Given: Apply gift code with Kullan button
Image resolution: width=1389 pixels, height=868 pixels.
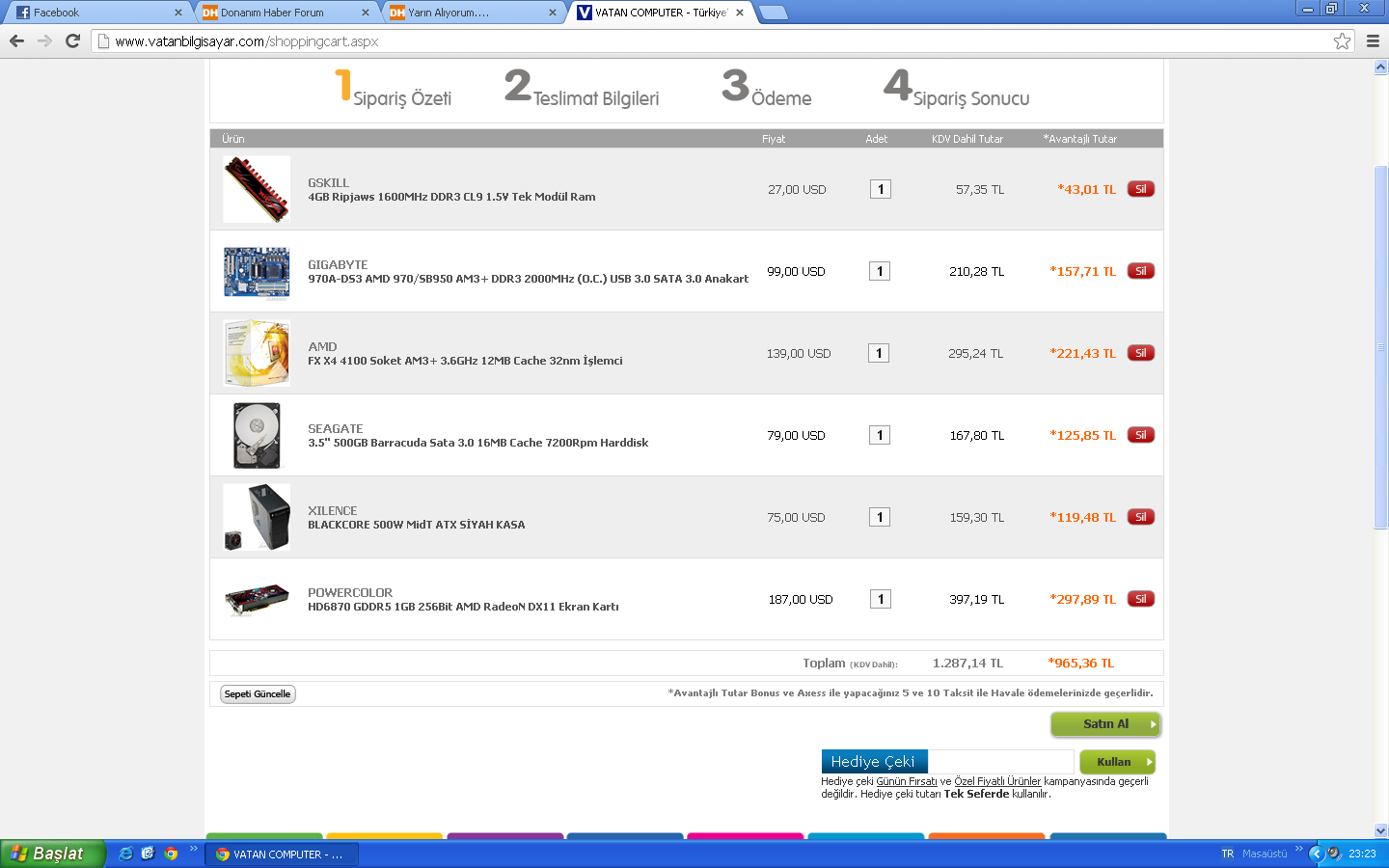Looking at the screenshot, I should click(1117, 762).
